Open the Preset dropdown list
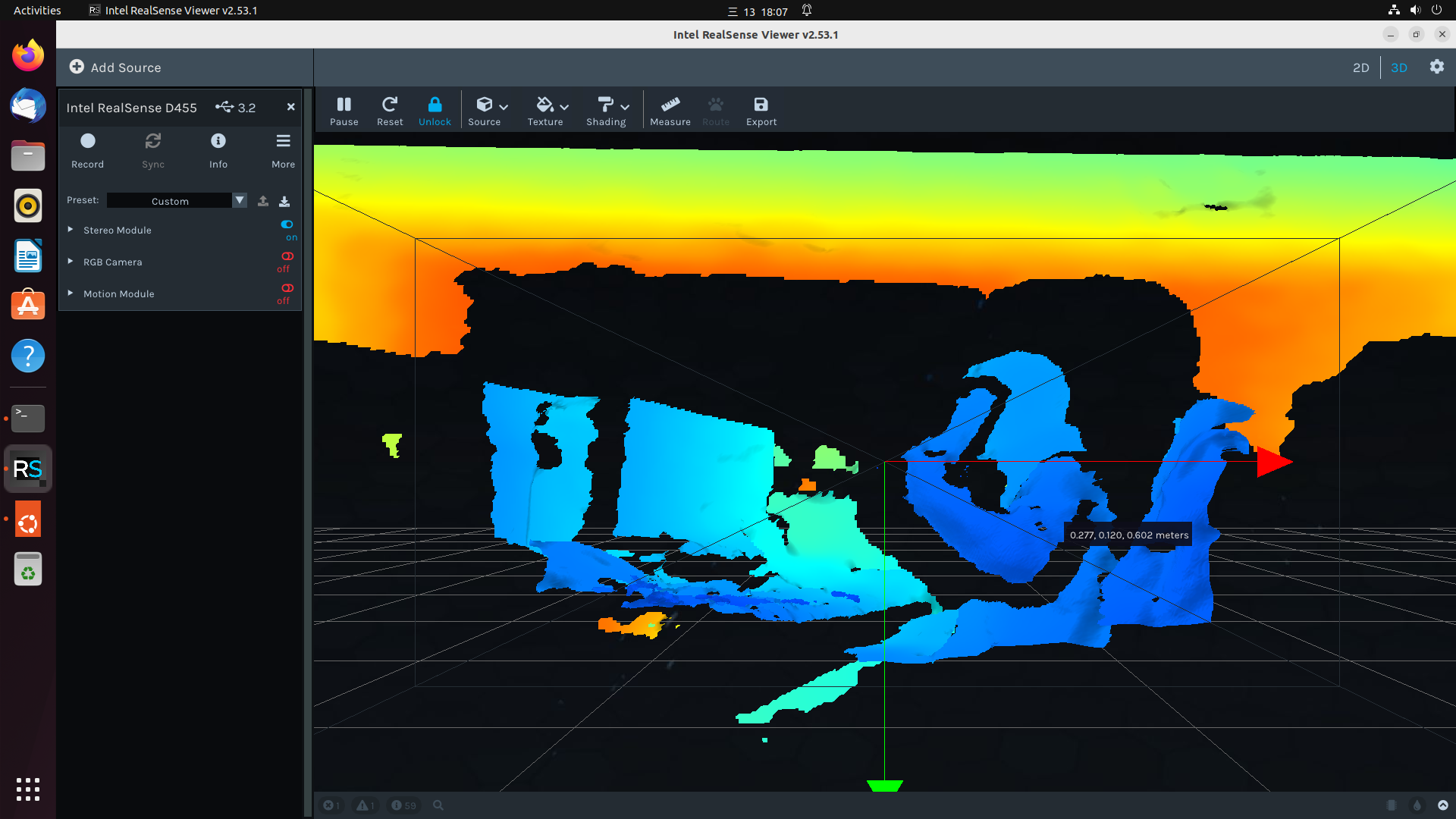This screenshot has height=819, width=1456. pos(240,200)
